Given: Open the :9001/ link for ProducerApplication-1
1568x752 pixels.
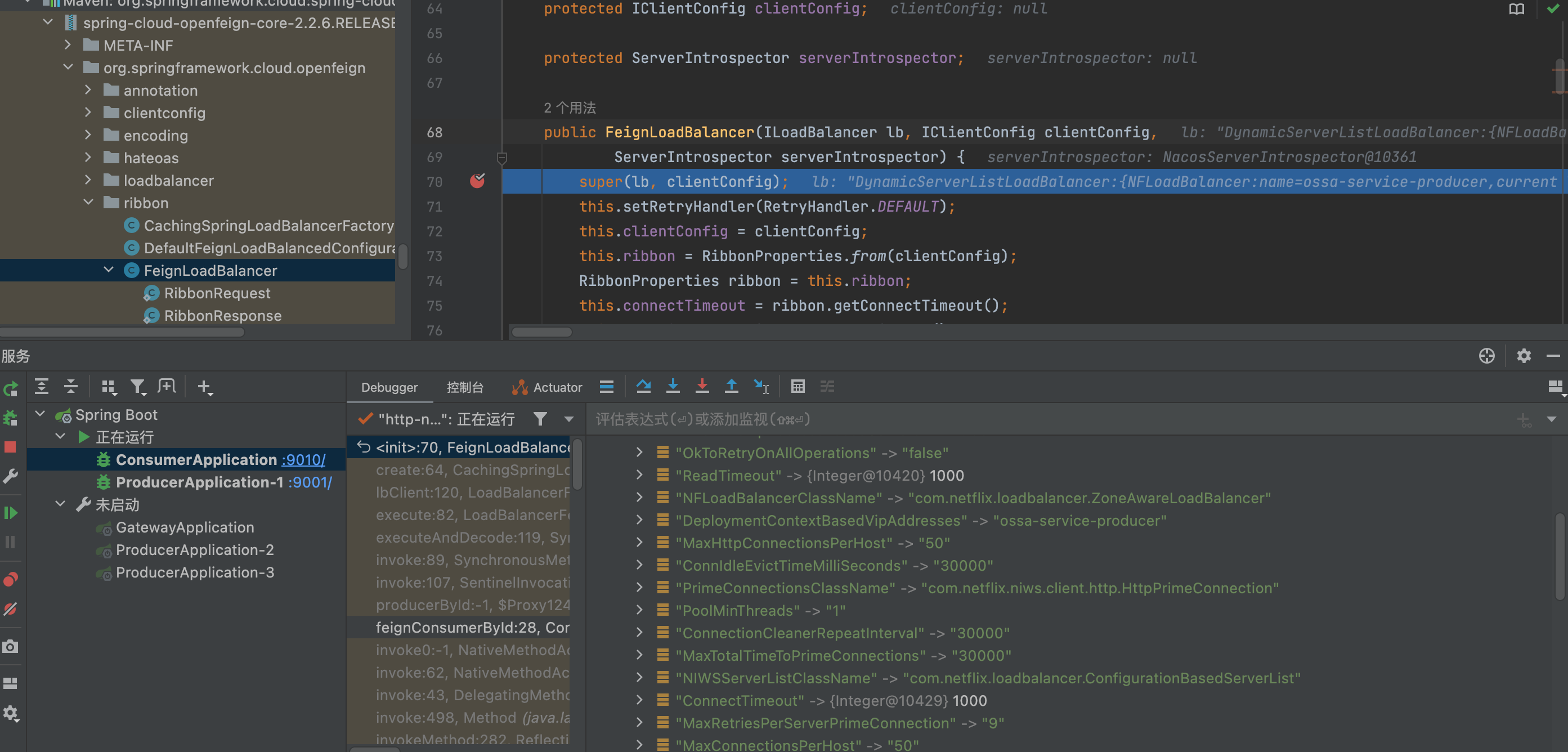Looking at the screenshot, I should point(310,482).
